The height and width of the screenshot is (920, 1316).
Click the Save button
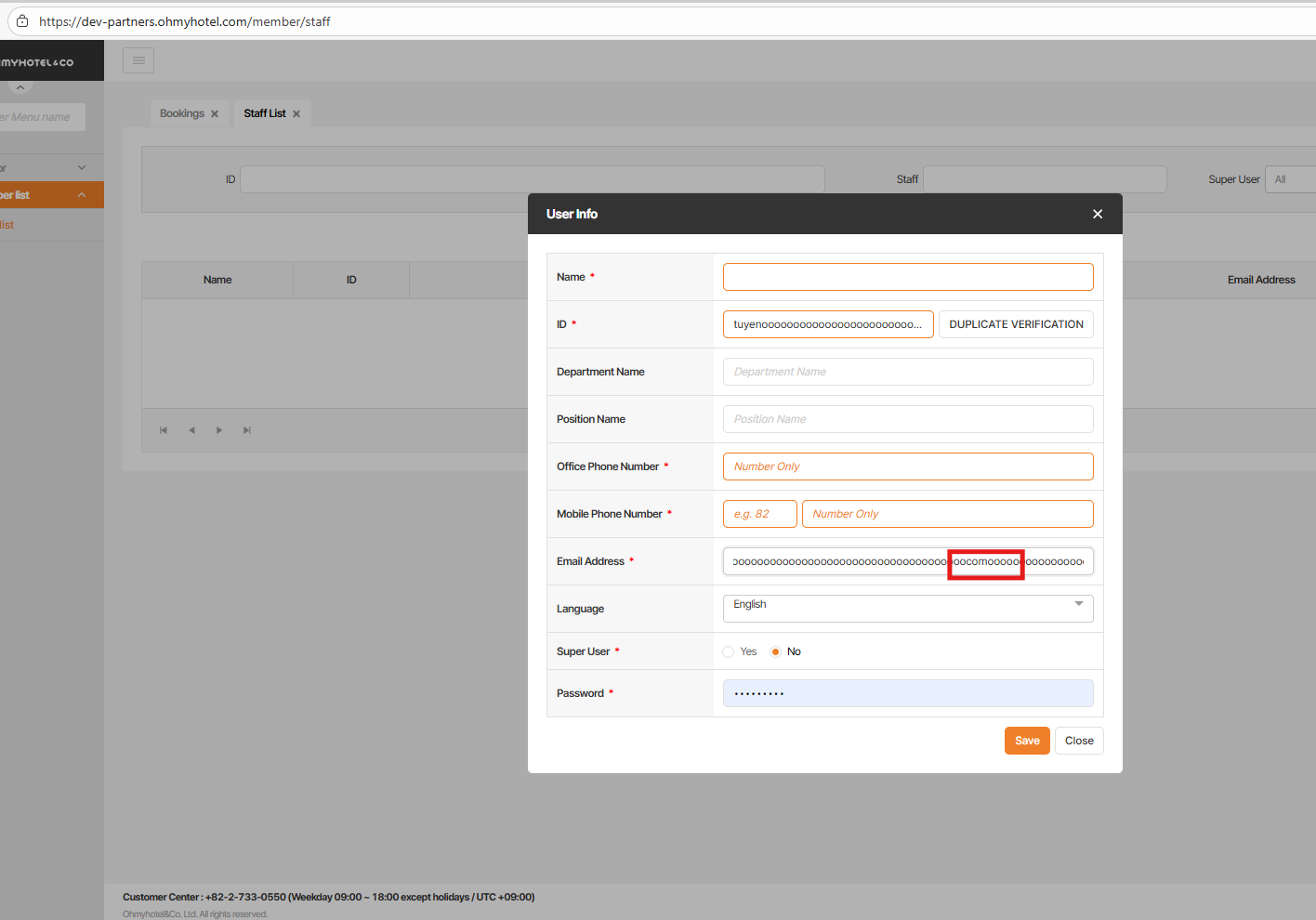1027,741
